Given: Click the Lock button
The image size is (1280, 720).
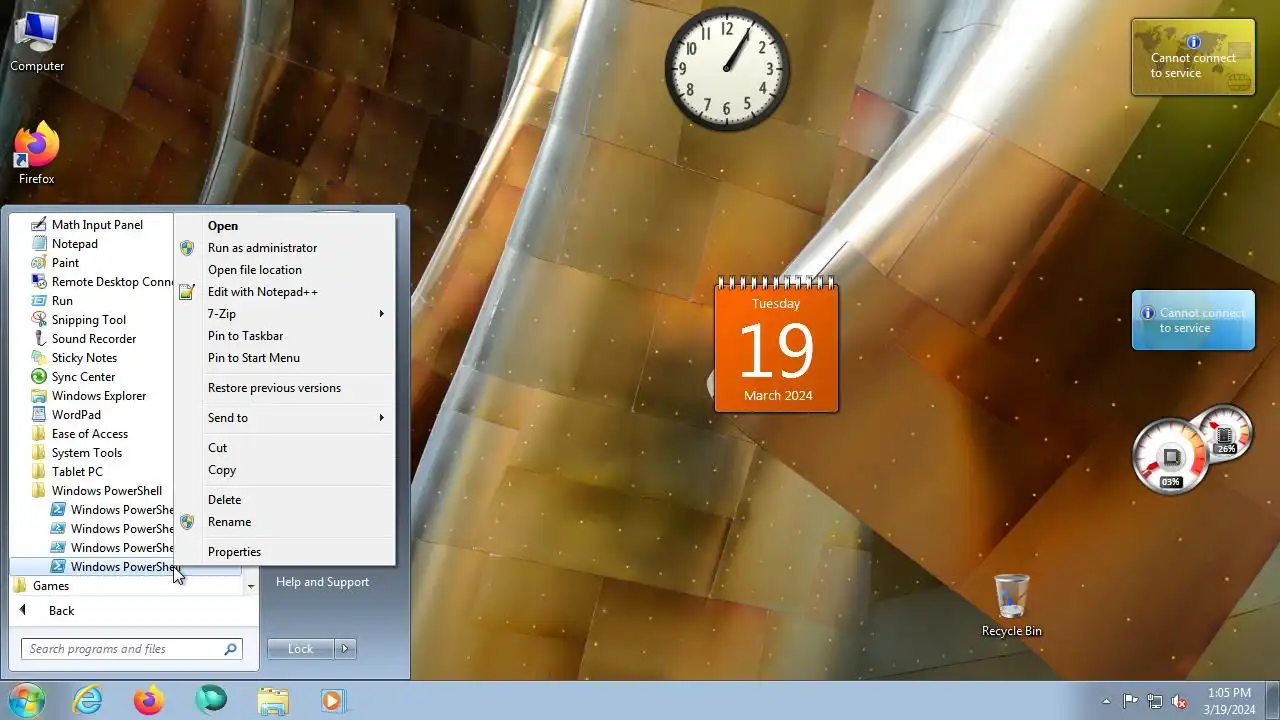Looking at the screenshot, I should click(301, 649).
